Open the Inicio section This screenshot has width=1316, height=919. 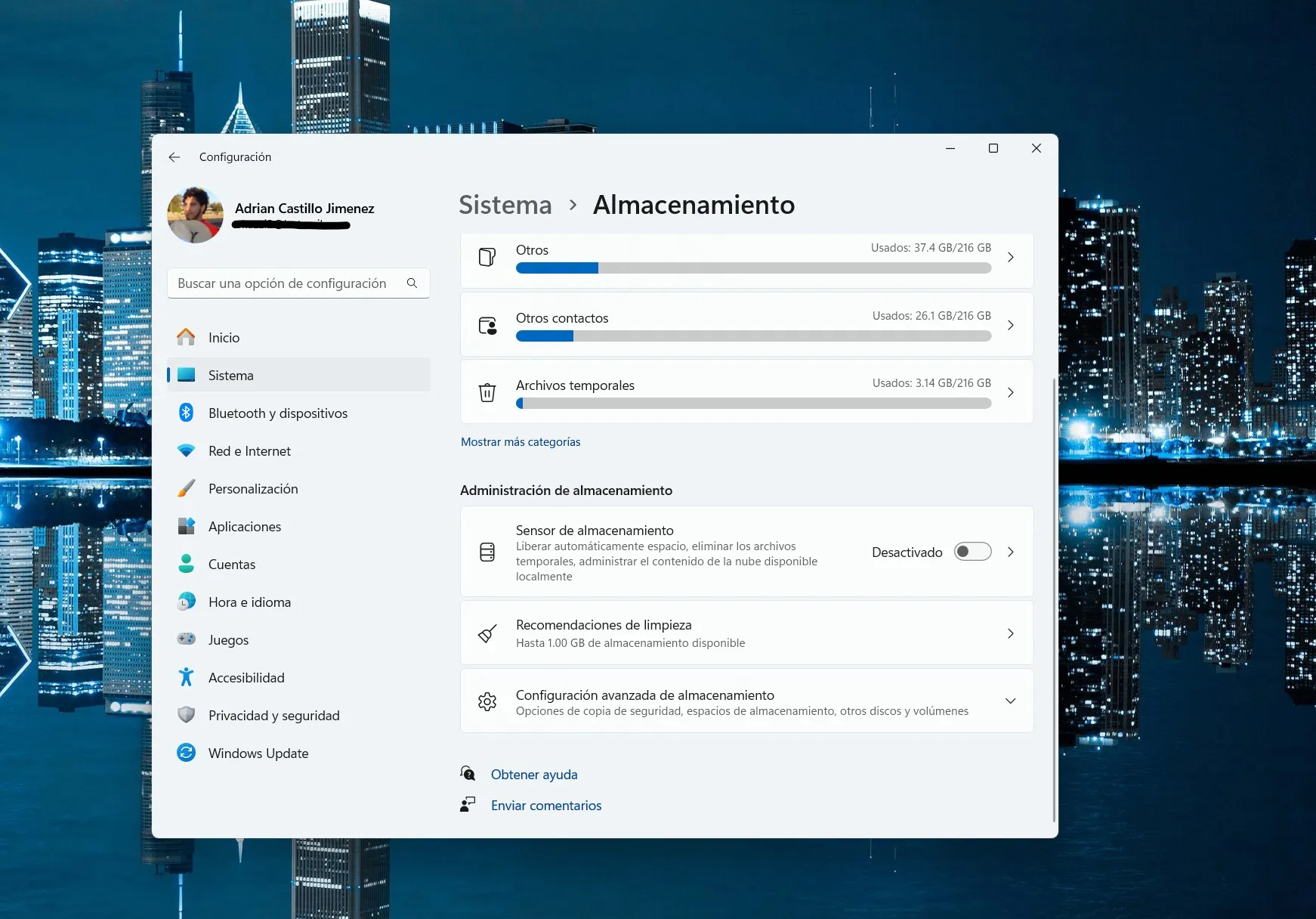click(298, 337)
